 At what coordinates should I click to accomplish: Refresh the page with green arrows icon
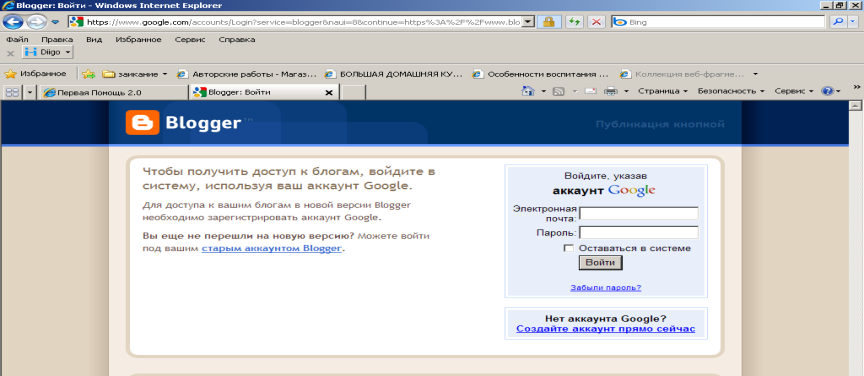pos(575,22)
